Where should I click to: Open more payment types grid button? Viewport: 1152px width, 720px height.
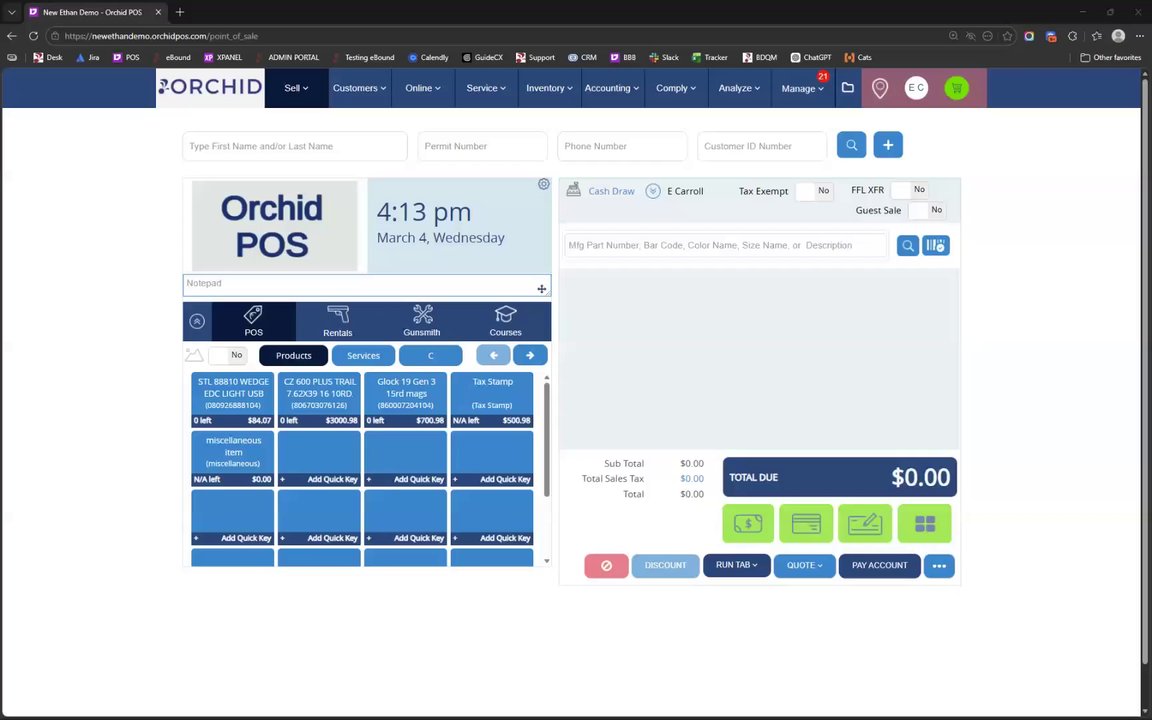[924, 523]
